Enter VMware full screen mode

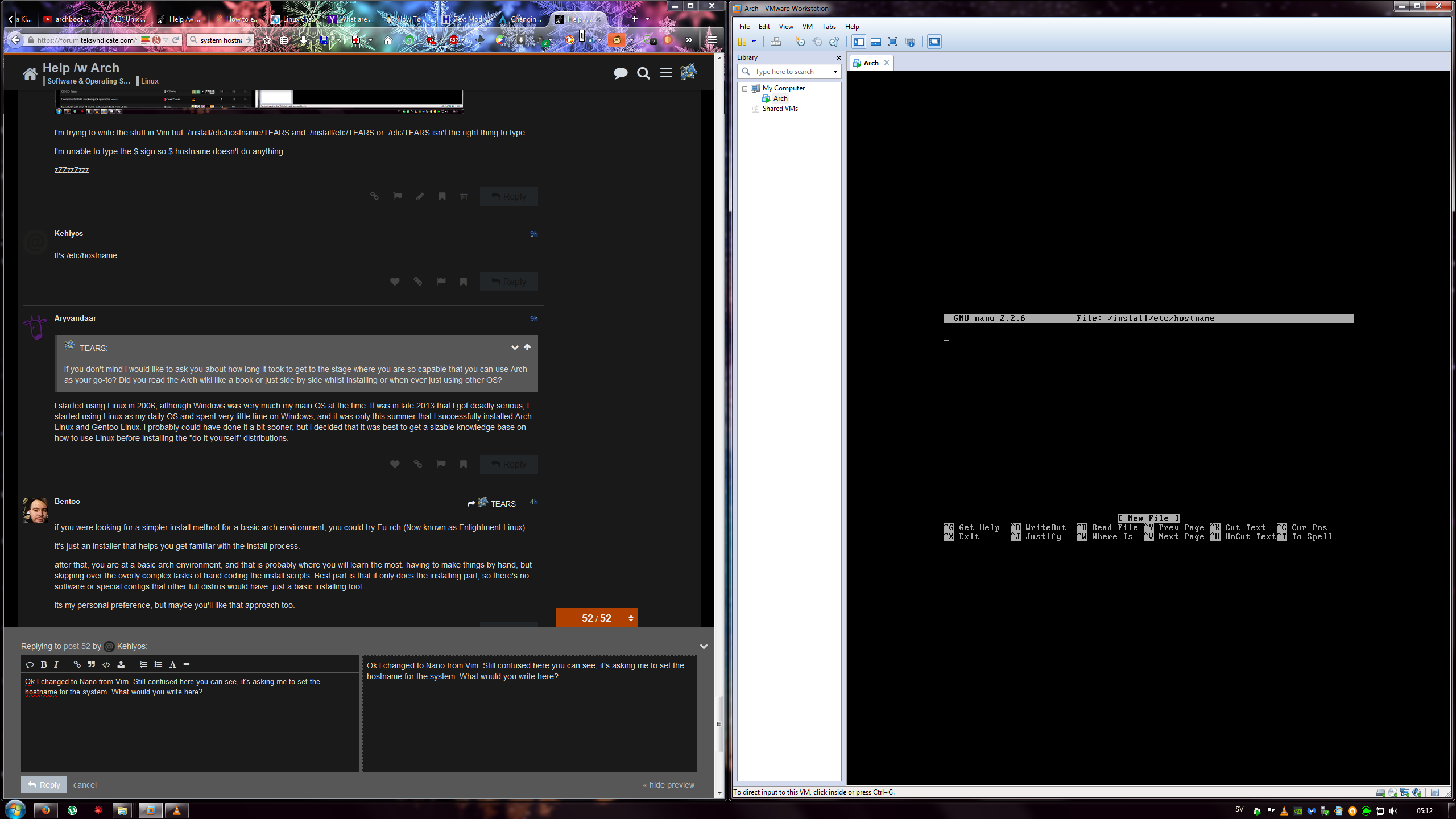[x=892, y=42]
